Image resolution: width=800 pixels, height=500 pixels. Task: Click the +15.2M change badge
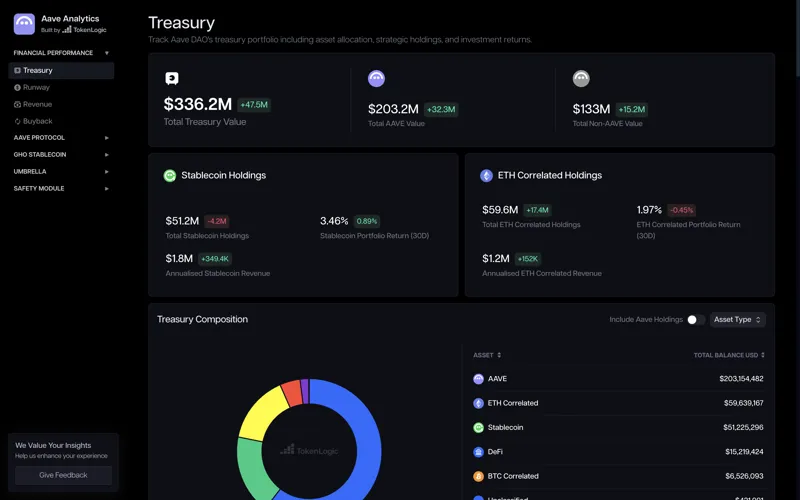632,110
